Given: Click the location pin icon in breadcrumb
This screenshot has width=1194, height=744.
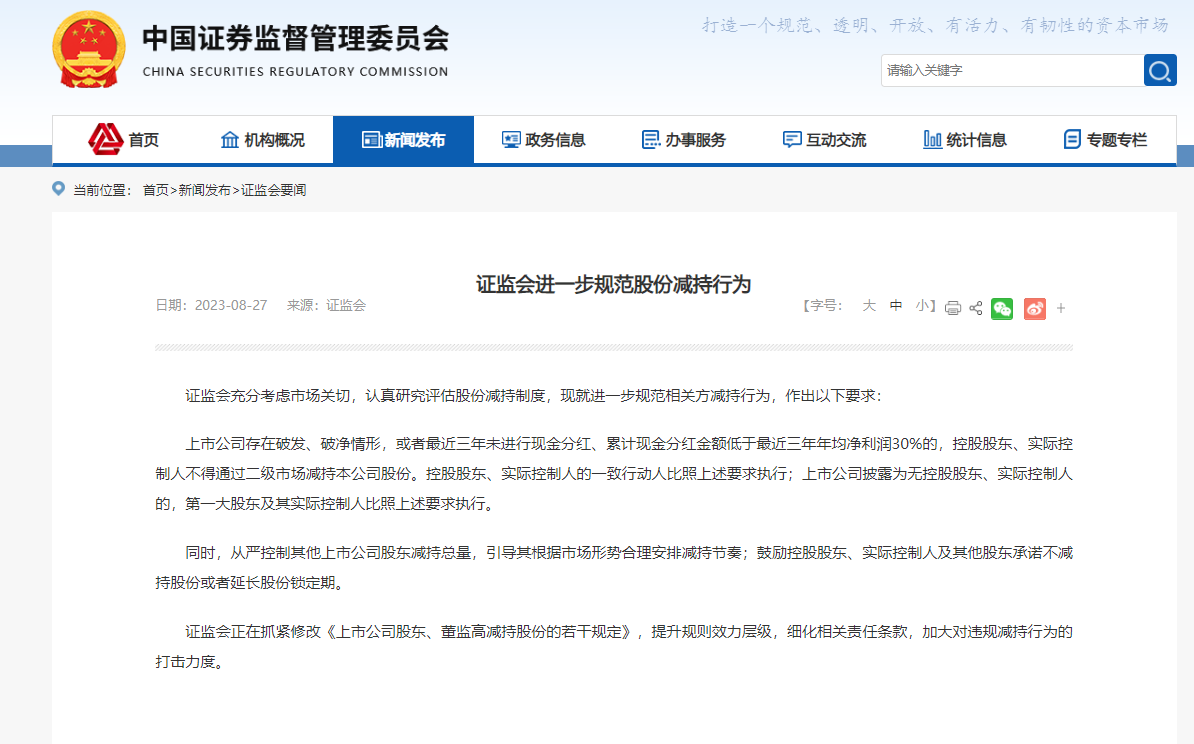Looking at the screenshot, I should (x=58, y=188).
